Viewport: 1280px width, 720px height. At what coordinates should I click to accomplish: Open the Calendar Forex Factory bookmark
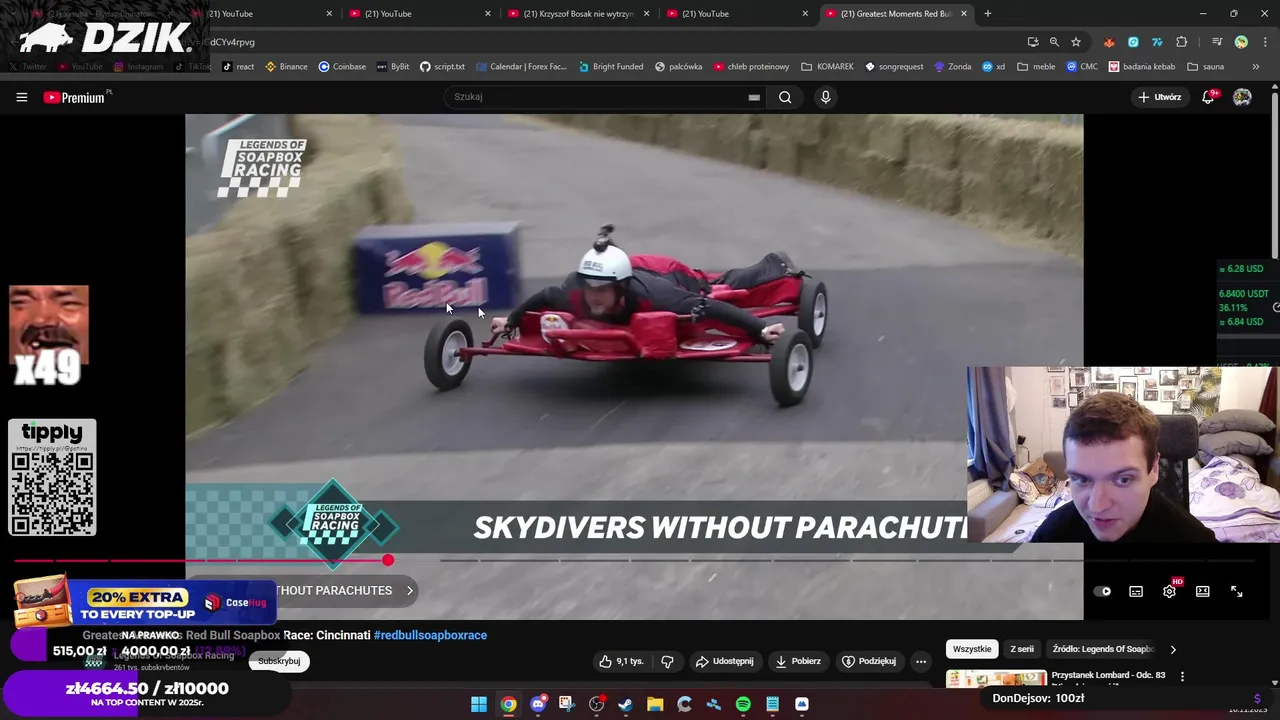click(521, 67)
